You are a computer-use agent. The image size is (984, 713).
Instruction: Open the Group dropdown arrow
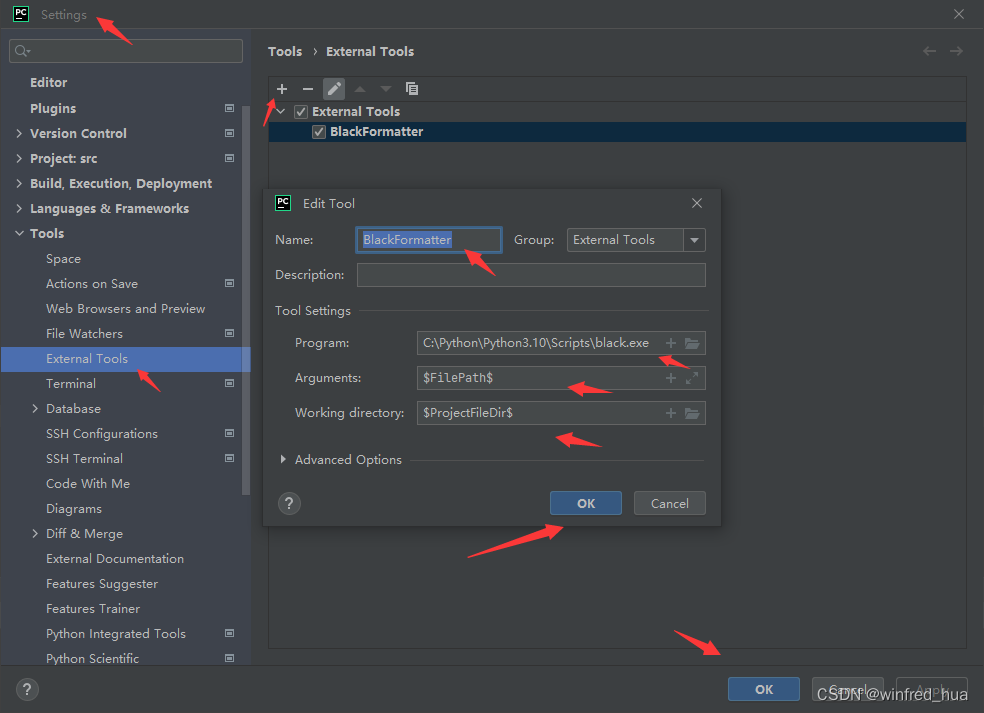(x=694, y=240)
